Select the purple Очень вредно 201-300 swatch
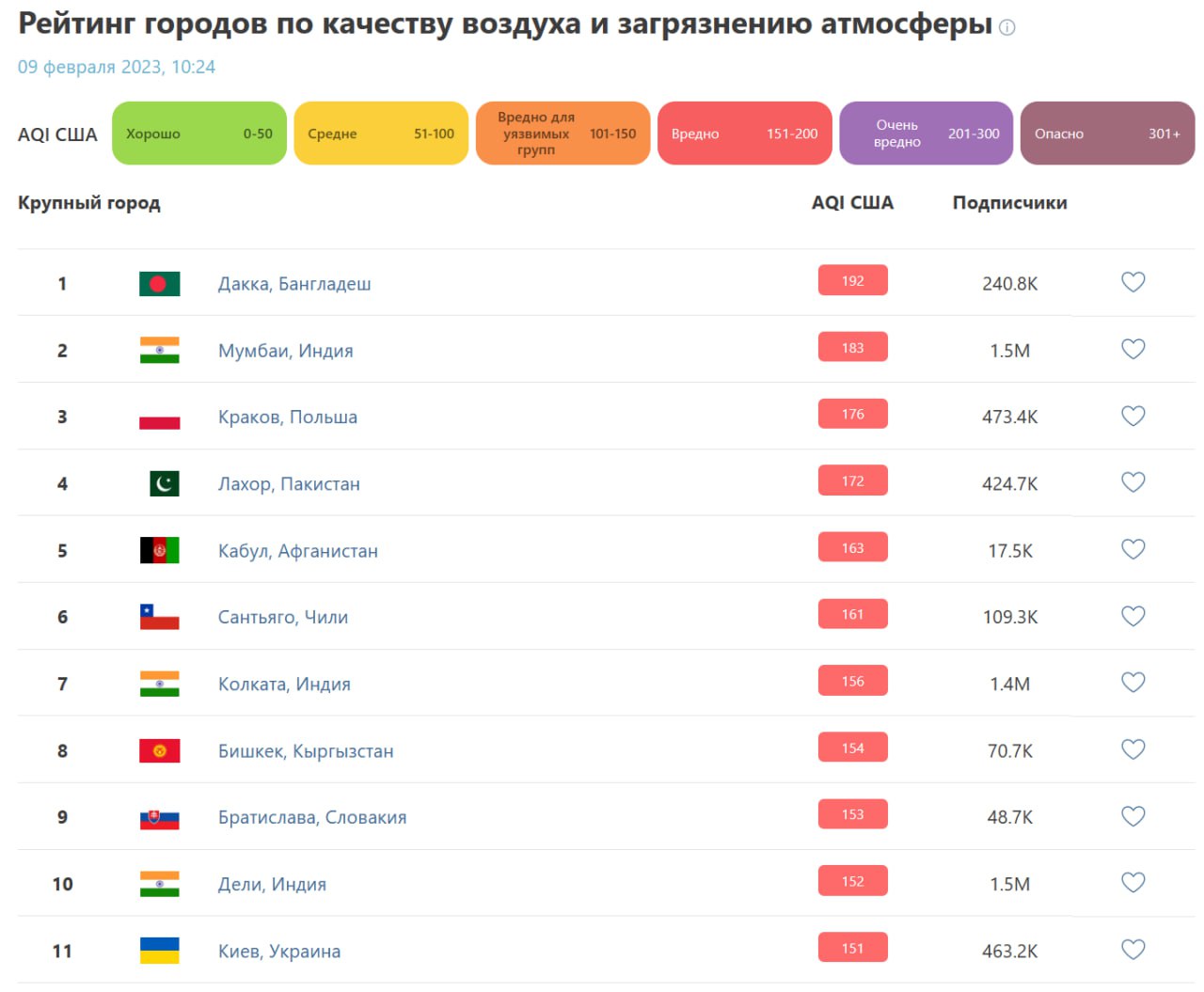This screenshot has width=1204, height=992. tap(926, 134)
